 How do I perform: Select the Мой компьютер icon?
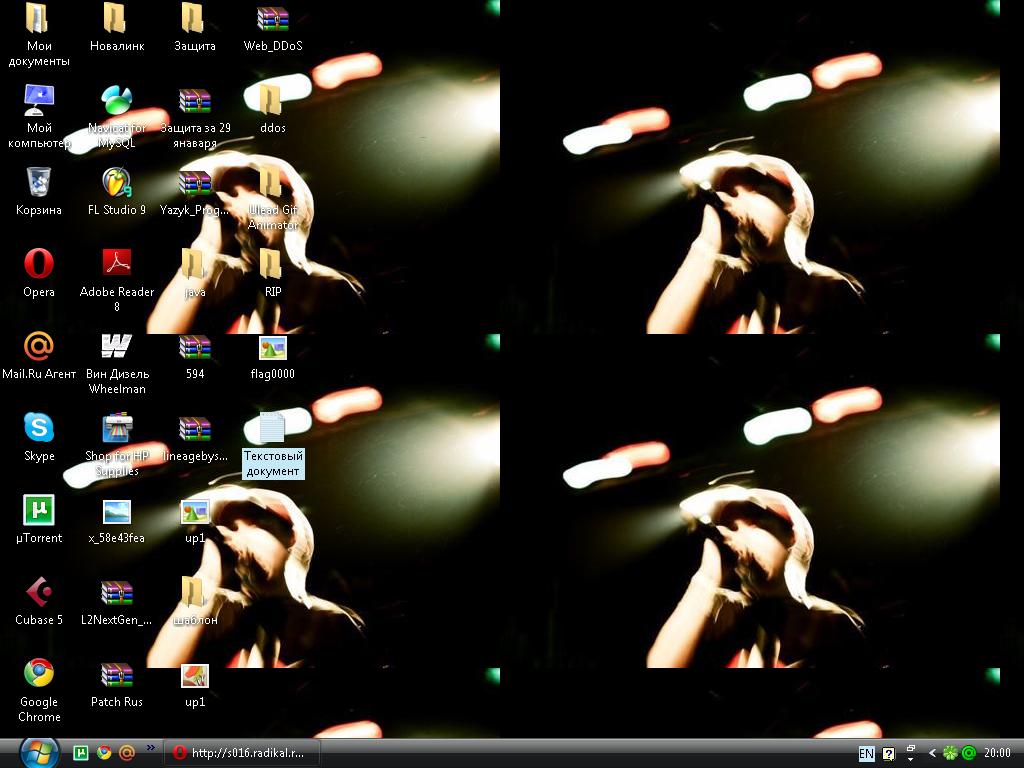[x=39, y=100]
